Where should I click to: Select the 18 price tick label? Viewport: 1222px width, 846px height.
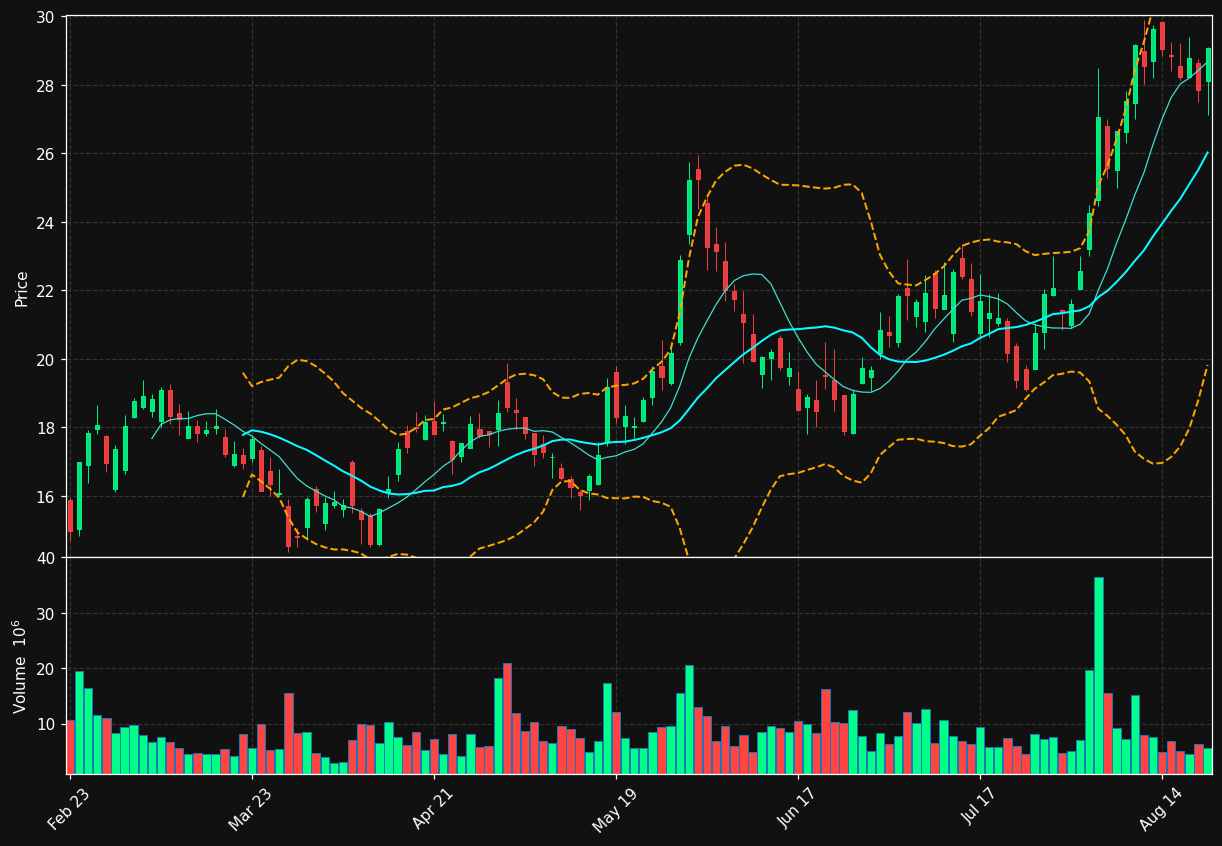pos(48,428)
